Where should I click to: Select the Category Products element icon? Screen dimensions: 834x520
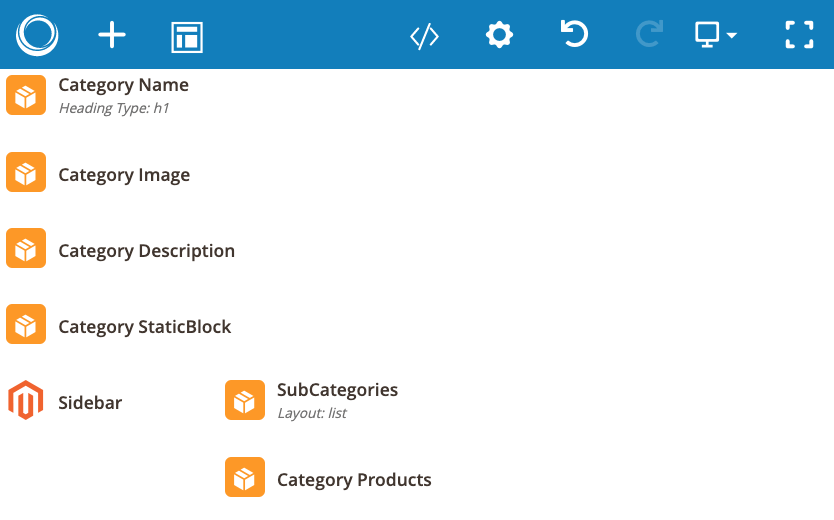pos(245,477)
